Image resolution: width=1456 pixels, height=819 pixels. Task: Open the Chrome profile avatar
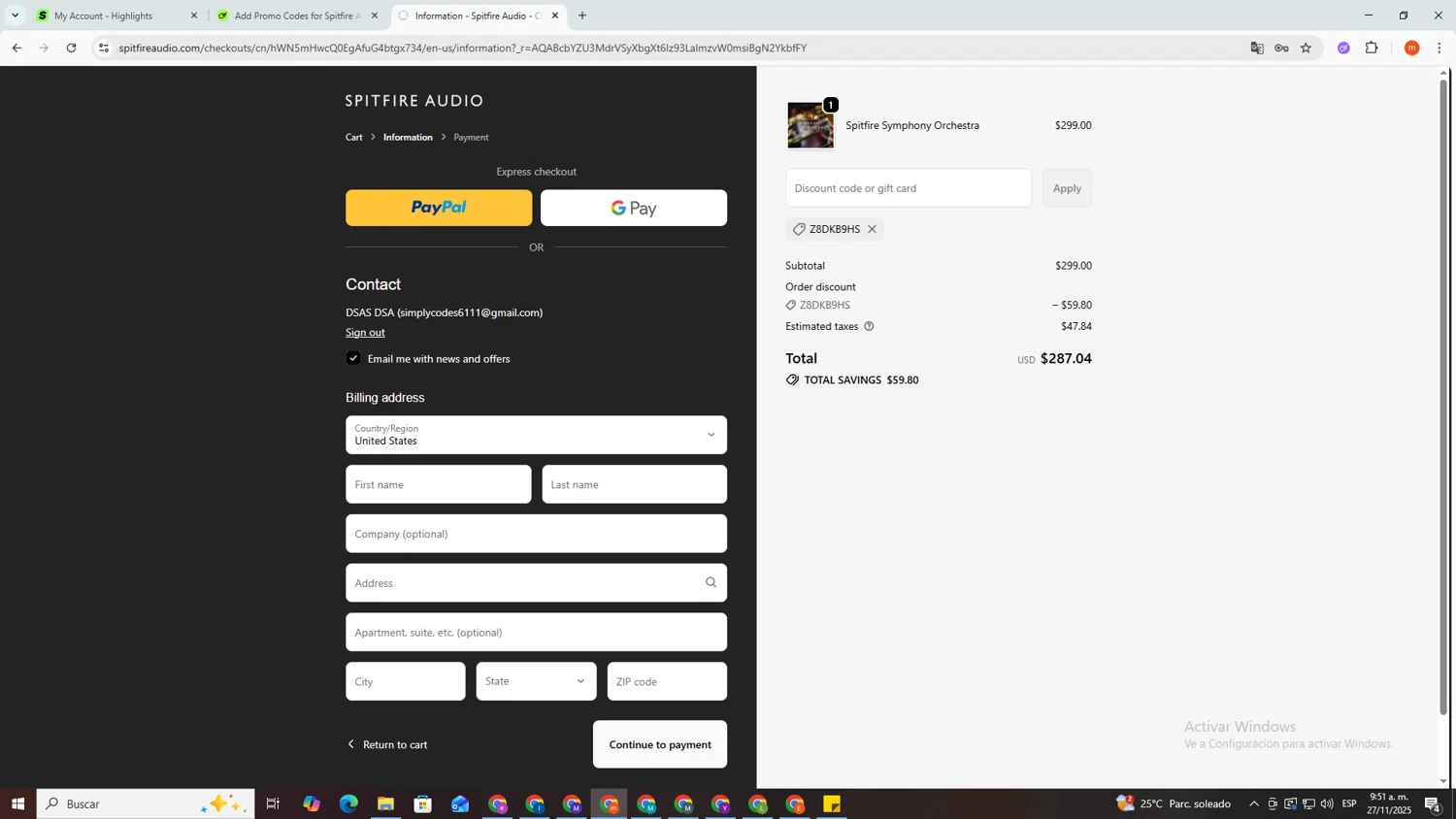(1412, 48)
